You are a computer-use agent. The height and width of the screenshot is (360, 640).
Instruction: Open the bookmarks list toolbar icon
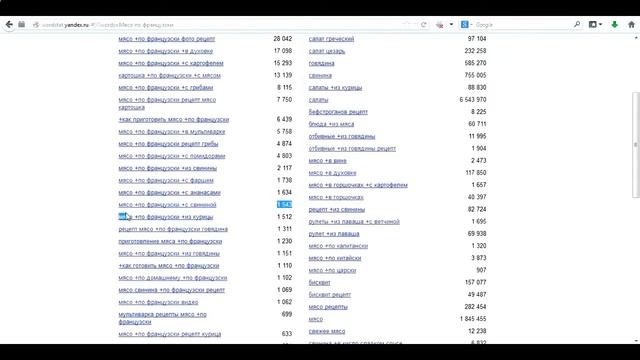coord(593,24)
